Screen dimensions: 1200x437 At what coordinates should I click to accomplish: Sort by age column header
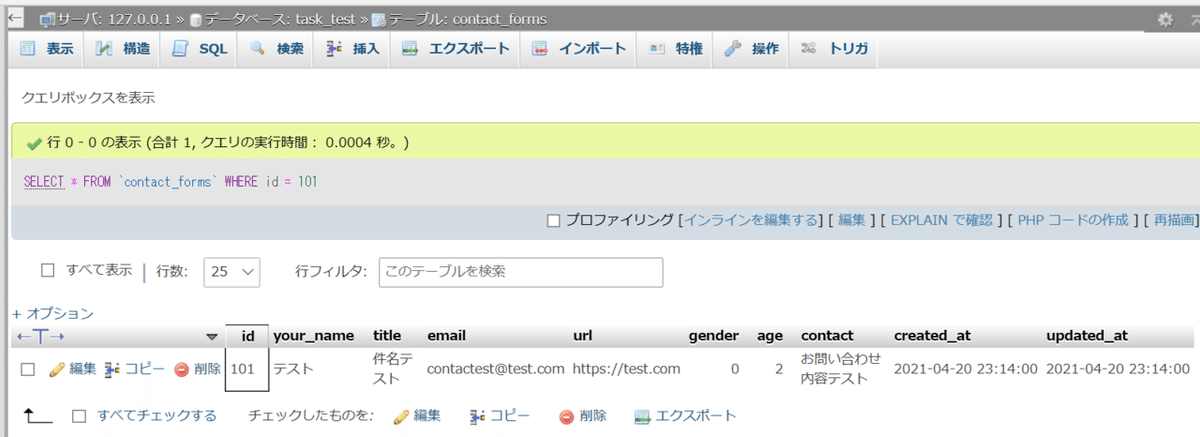770,335
